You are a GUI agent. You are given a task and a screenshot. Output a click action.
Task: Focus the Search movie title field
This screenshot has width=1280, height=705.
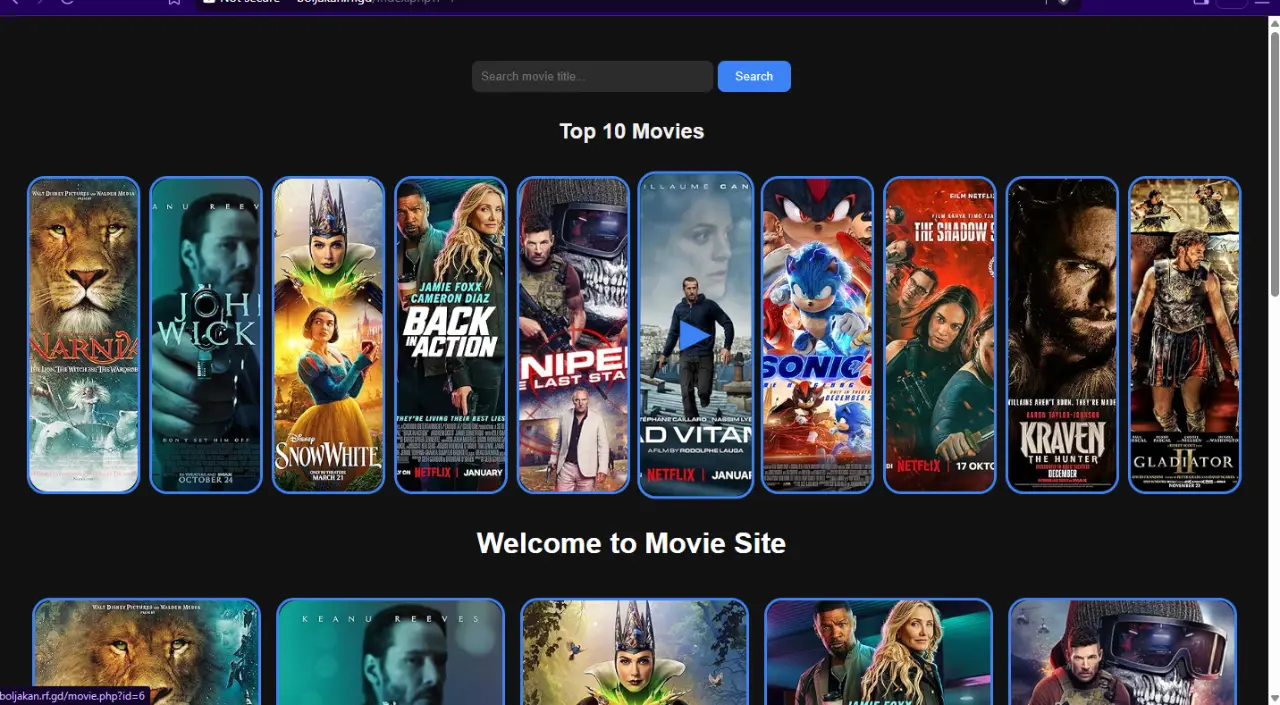pyautogui.click(x=592, y=76)
